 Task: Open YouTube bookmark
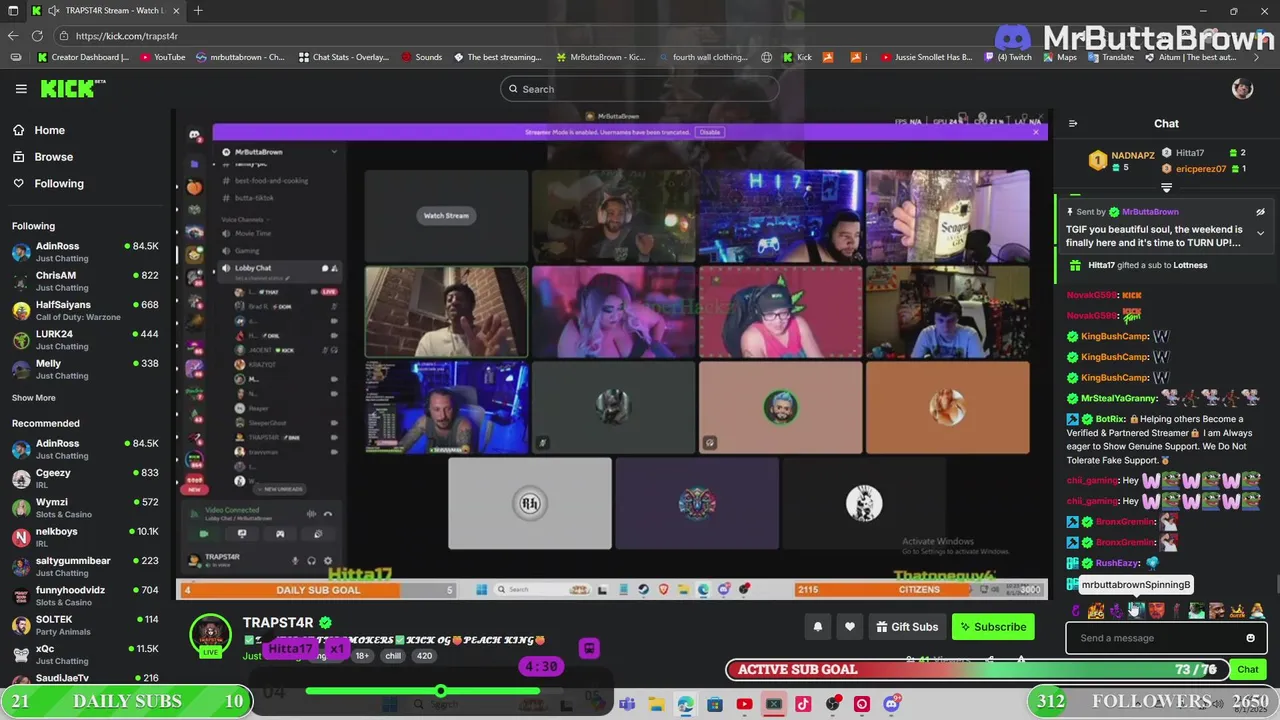point(163,57)
